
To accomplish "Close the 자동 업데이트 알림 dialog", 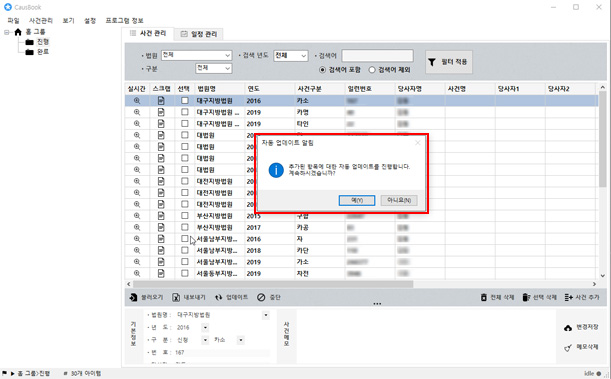I will coord(418,143).
